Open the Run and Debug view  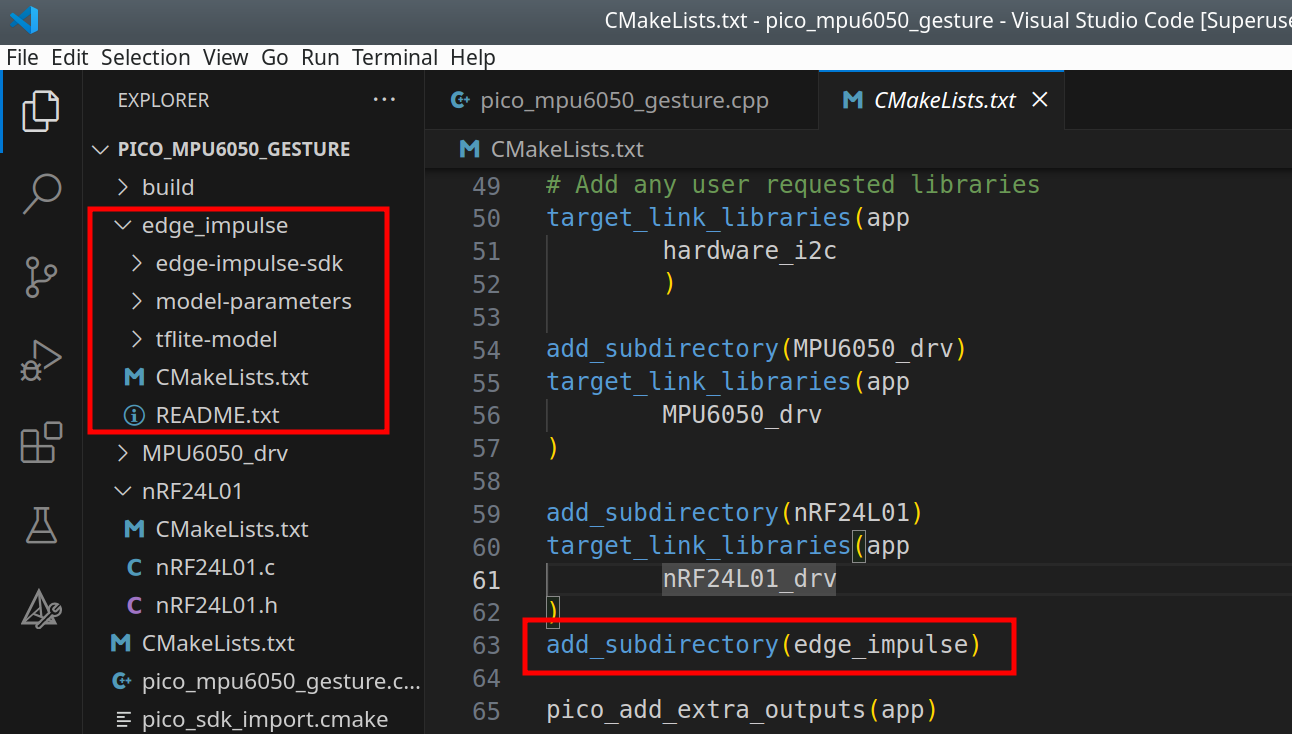(x=41, y=361)
